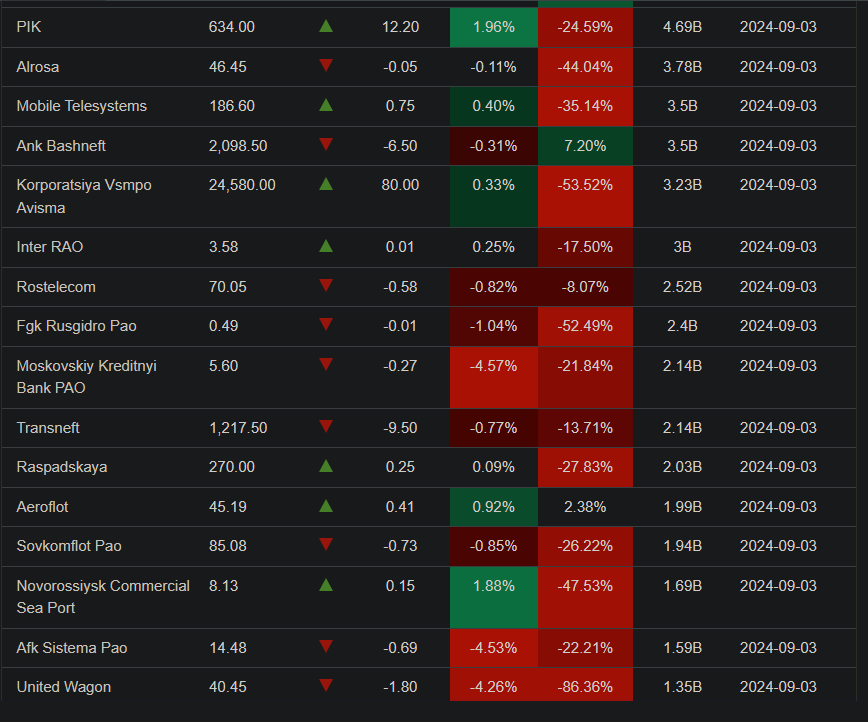The image size is (868, 722).
Task: Click the Inter RAO green up arrow
Action: coord(326,246)
